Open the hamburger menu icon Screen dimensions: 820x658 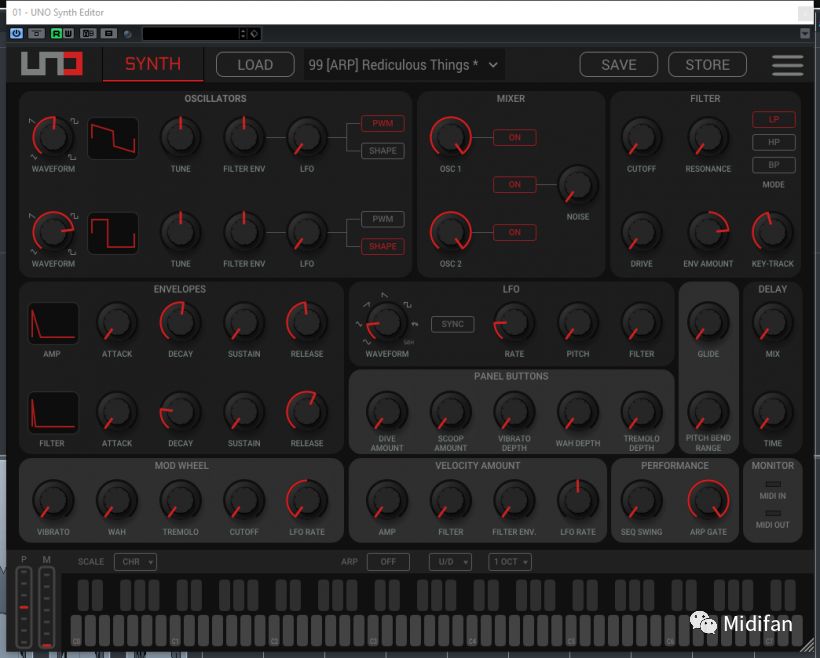pyautogui.click(x=787, y=65)
